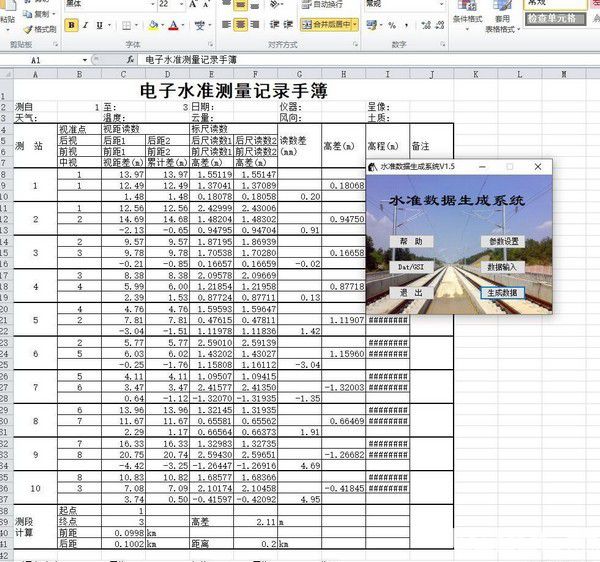Click the phonetic guide (文) icon
The image size is (600, 562).
pyautogui.click(x=199, y=26)
